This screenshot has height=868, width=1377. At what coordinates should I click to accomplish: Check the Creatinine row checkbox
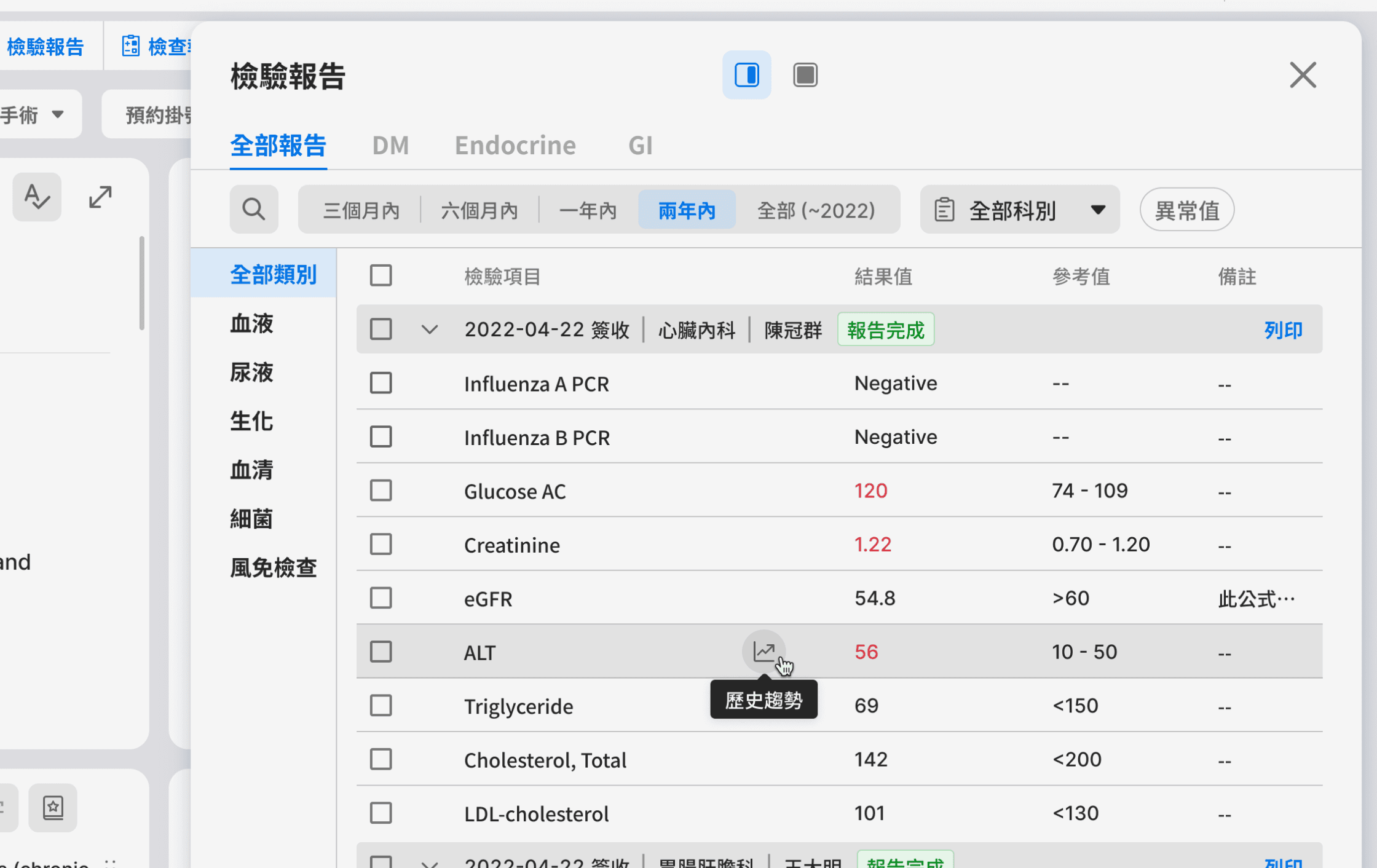(381, 544)
